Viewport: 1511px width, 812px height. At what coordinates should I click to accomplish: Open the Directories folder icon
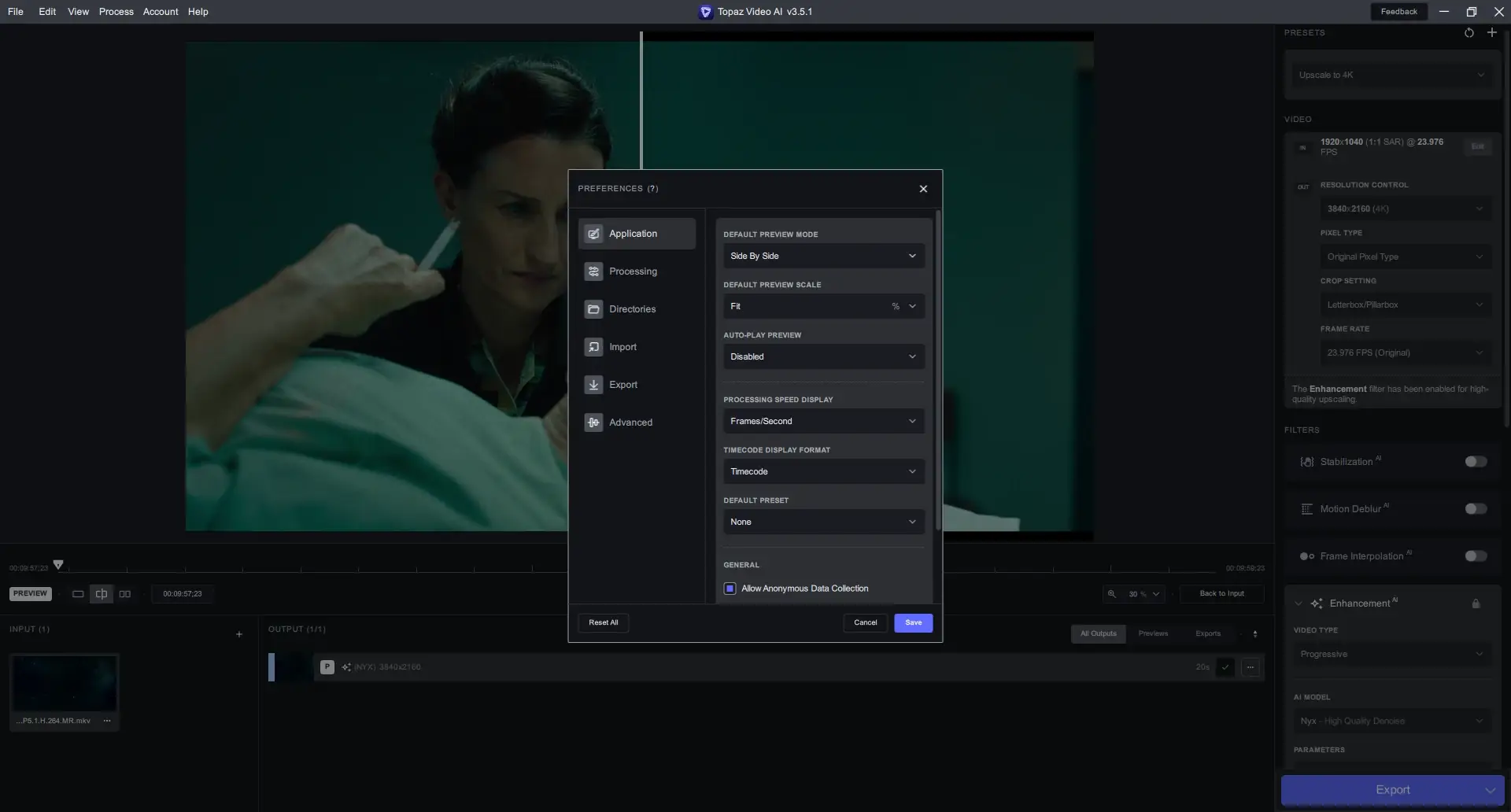[x=593, y=309]
